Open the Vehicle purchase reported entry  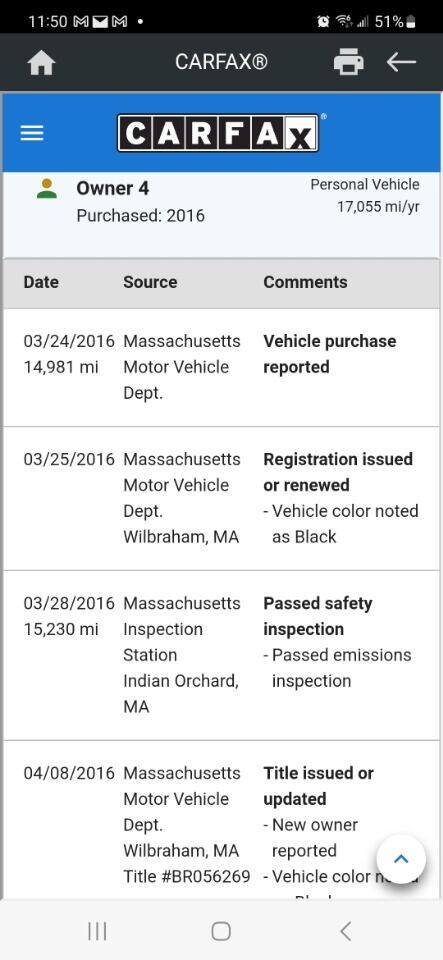pos(330,354)
